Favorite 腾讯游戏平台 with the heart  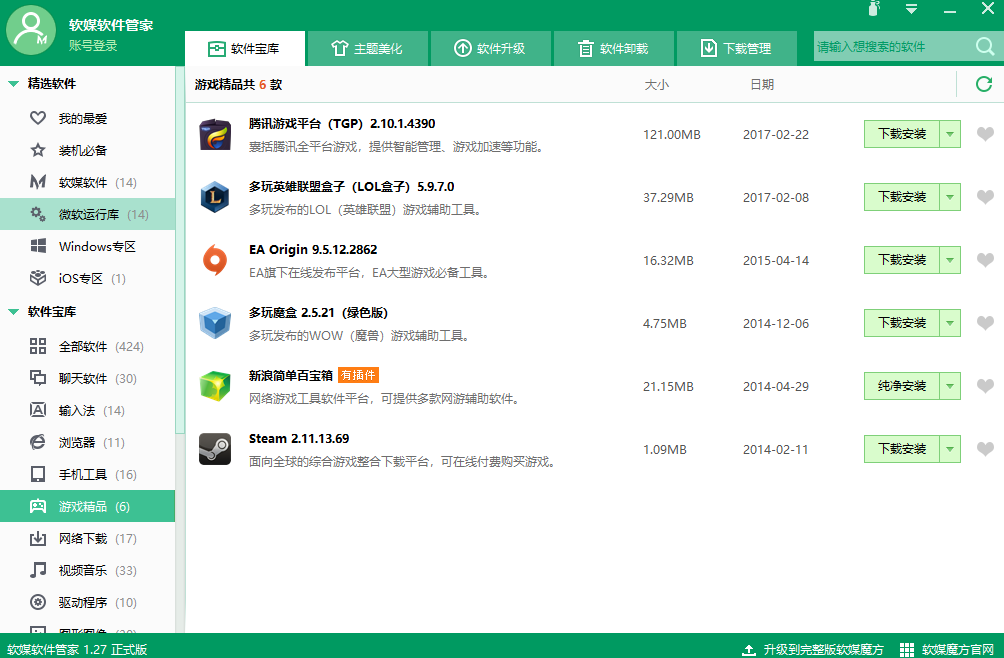[x=985, y=134]
